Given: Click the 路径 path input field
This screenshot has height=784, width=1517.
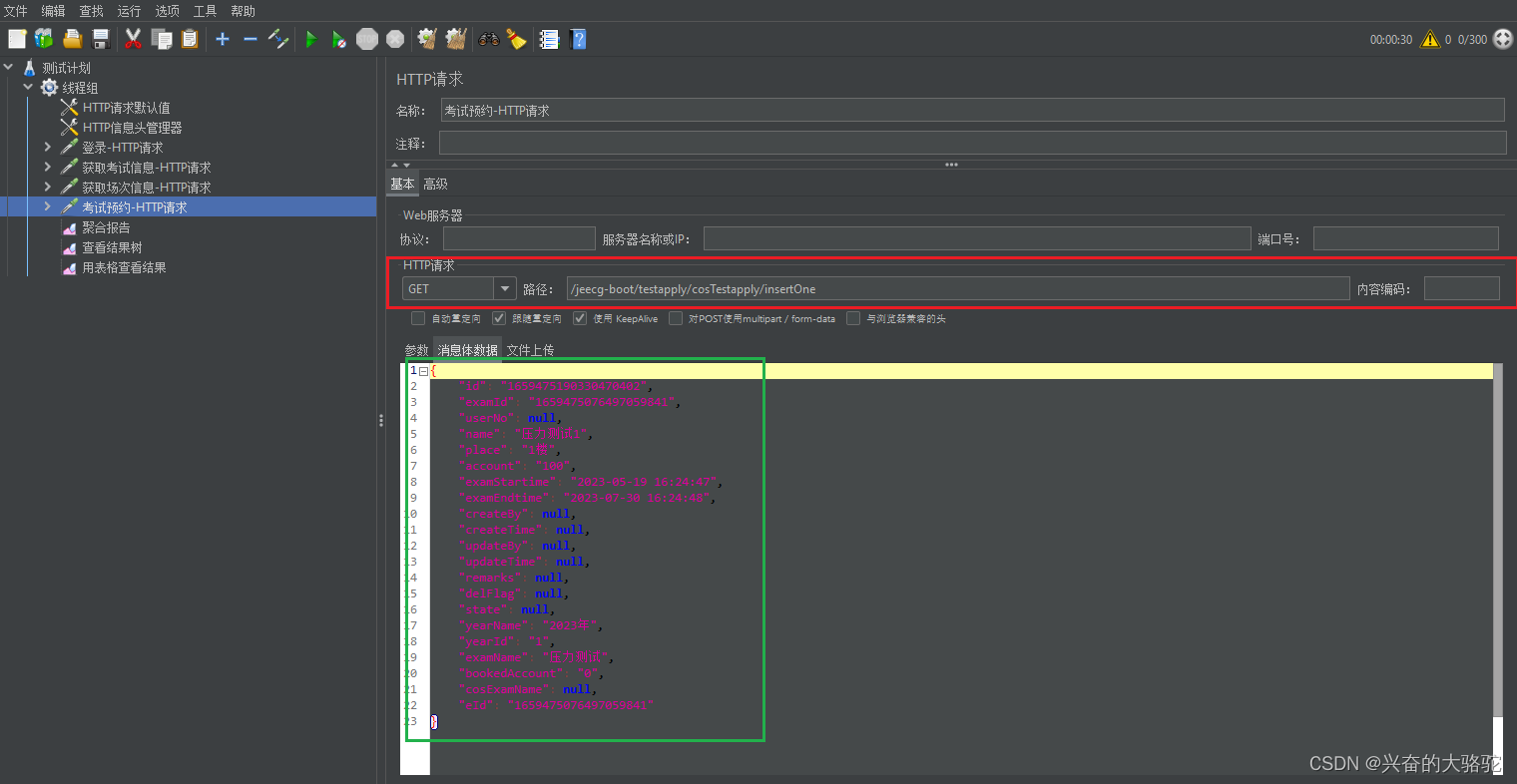Looking at the screenshot, I should pyautogui.click(x=958, y=289).
